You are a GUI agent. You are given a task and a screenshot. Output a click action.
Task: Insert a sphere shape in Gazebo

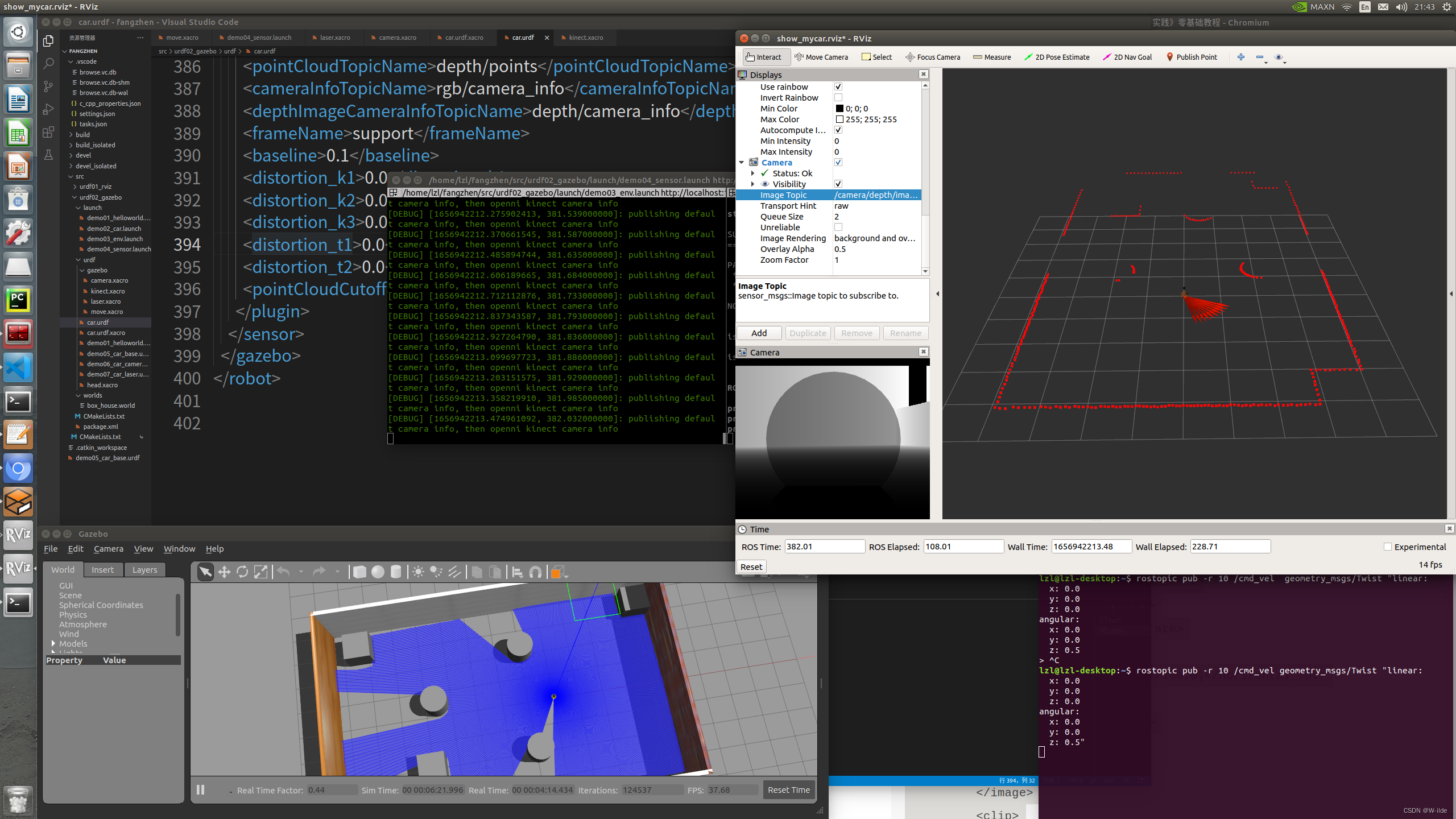click(x=378, y=572)
